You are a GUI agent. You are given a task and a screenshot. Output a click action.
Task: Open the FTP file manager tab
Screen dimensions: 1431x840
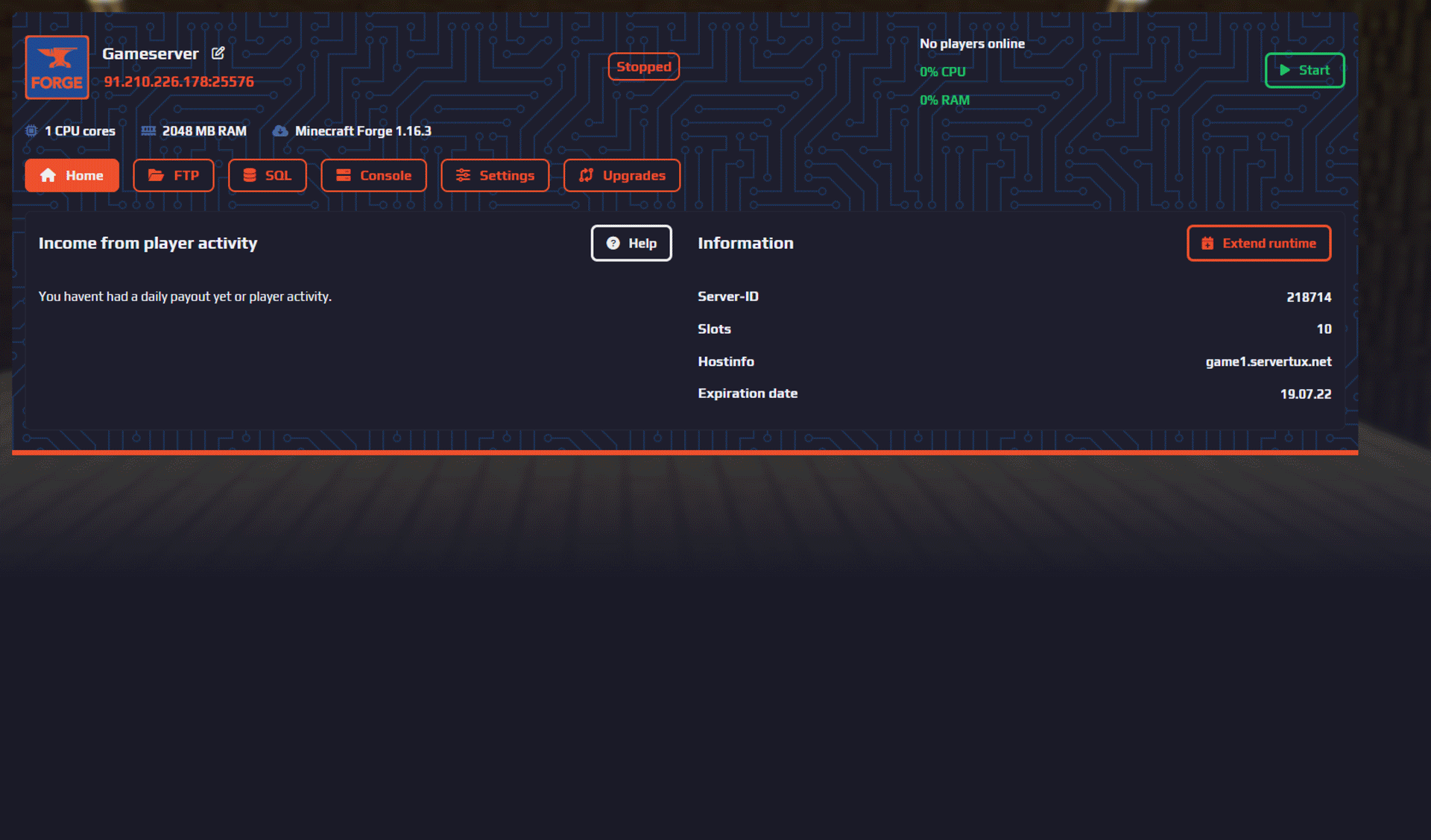pos(173,175)
